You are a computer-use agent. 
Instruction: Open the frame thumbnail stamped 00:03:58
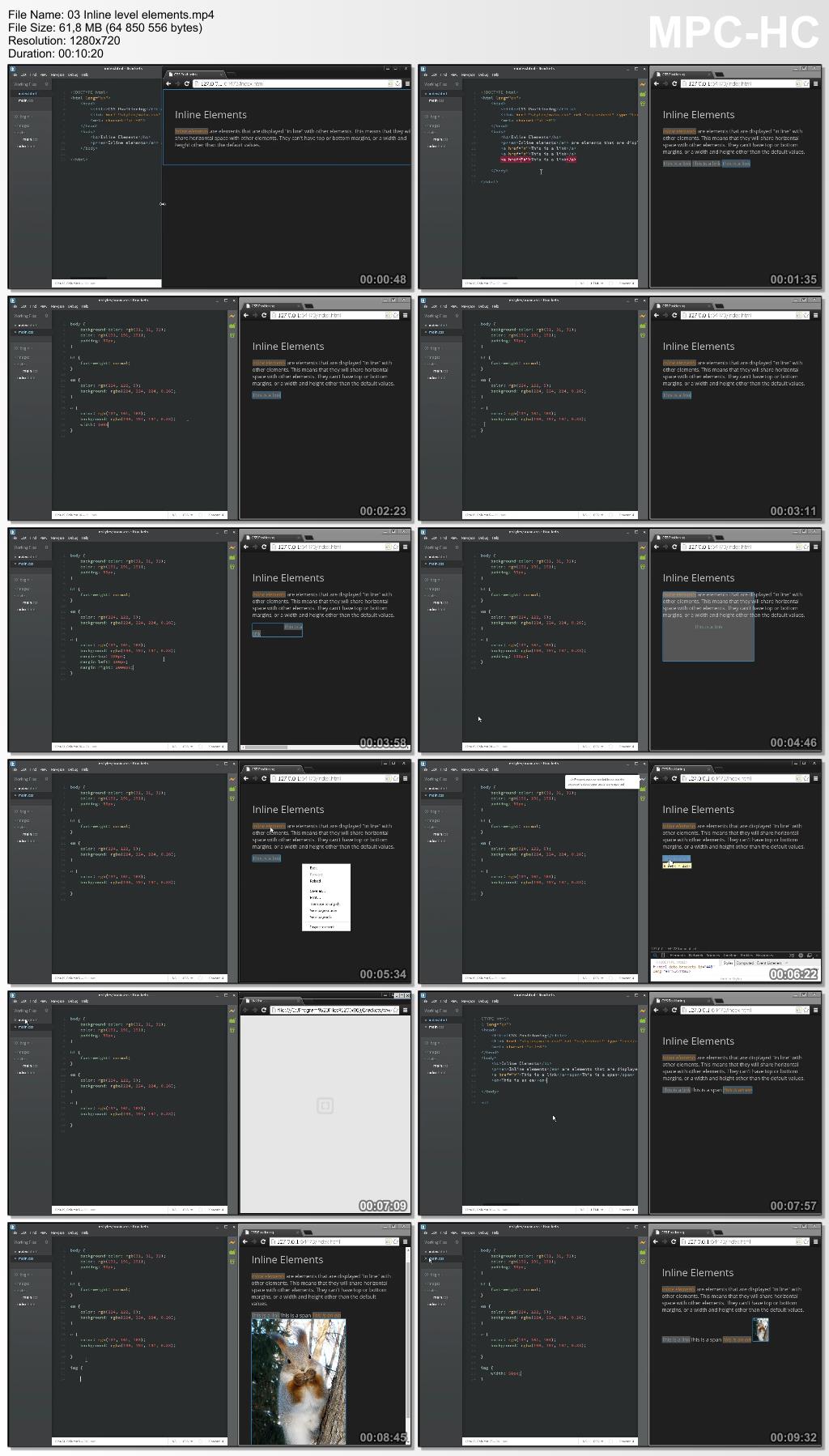pos(210,640)
